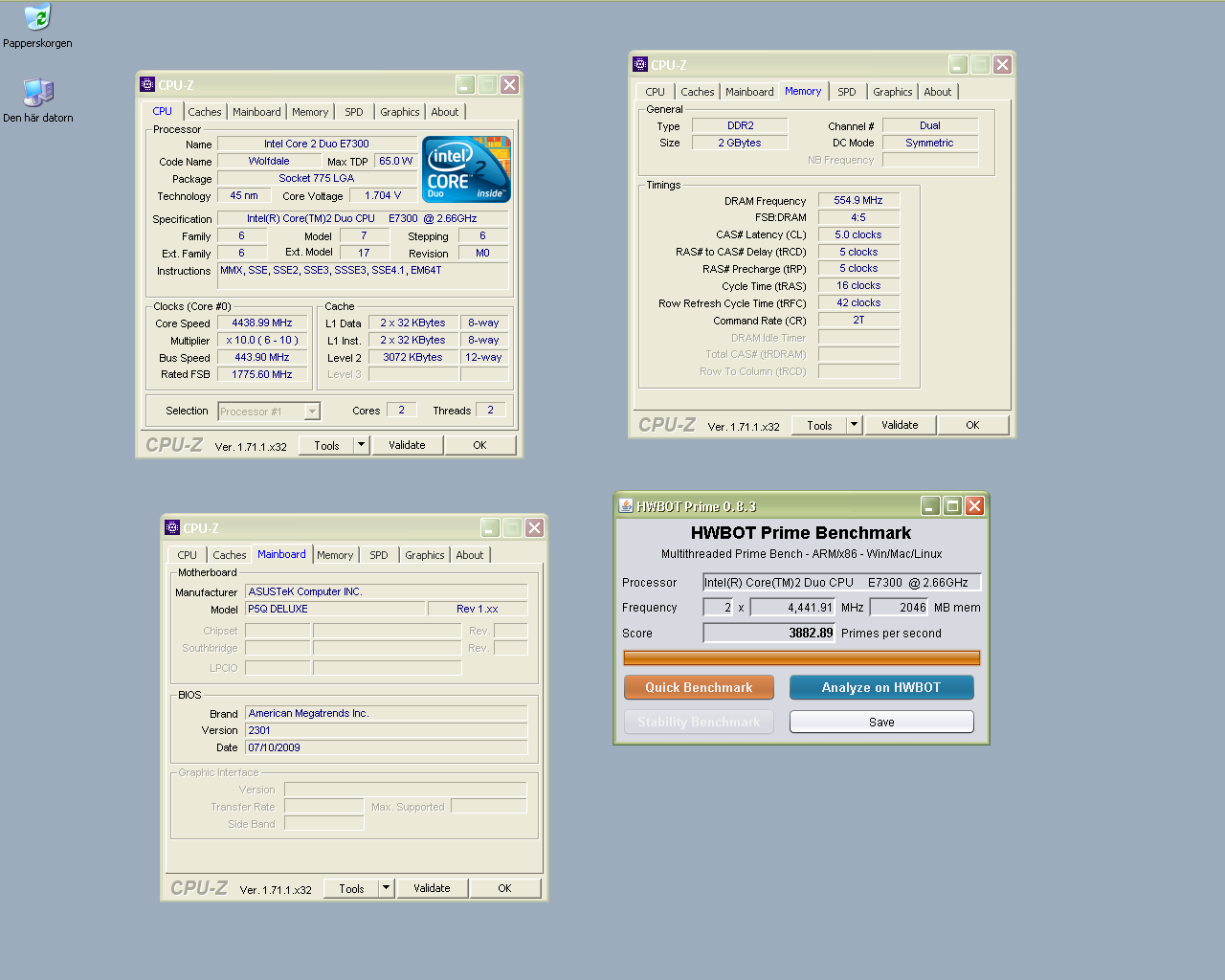
Task: Open Tools dropdown arrow in the CPU-tab window
Action: [x=361, y=445]
